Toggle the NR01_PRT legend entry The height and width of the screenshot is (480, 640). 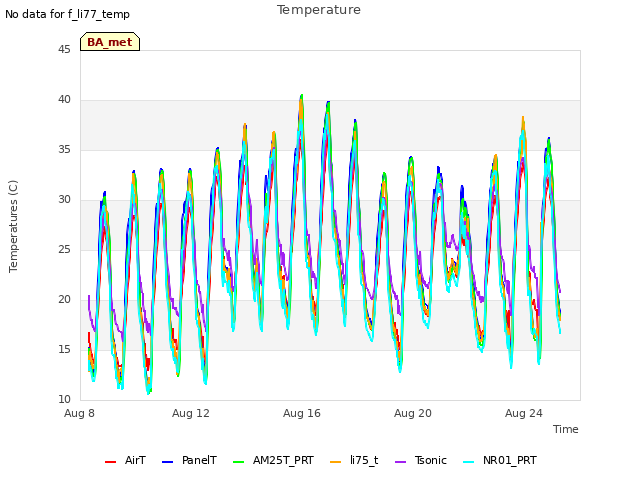click(x=500, y=461)
